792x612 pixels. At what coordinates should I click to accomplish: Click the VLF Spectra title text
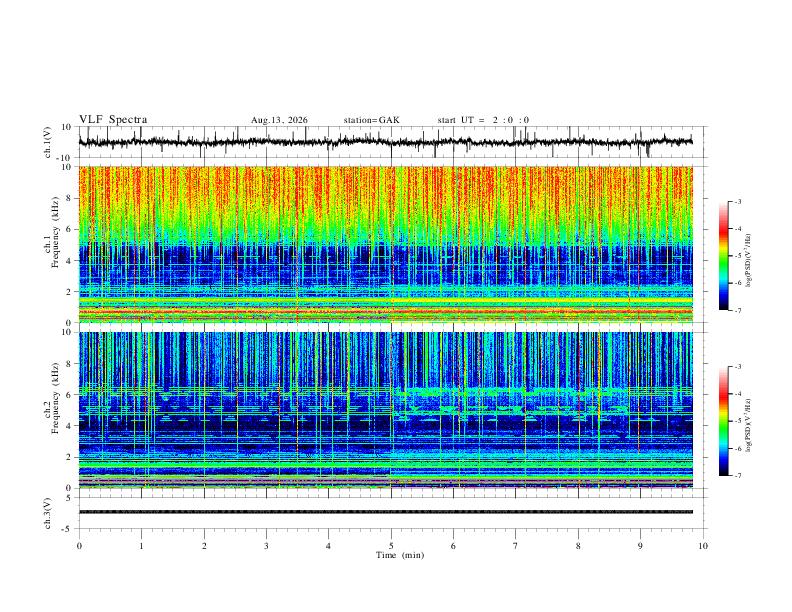point(113,120)
